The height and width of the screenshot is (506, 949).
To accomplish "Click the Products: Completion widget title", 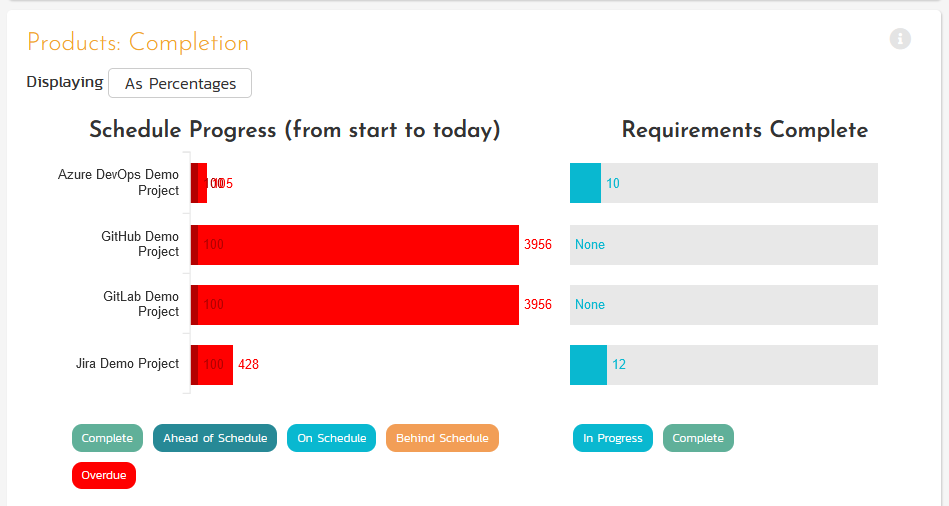I will tap(138, 43).
